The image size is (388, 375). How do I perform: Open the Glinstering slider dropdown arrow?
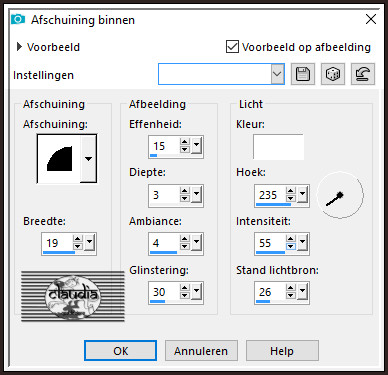pos(196,291)
